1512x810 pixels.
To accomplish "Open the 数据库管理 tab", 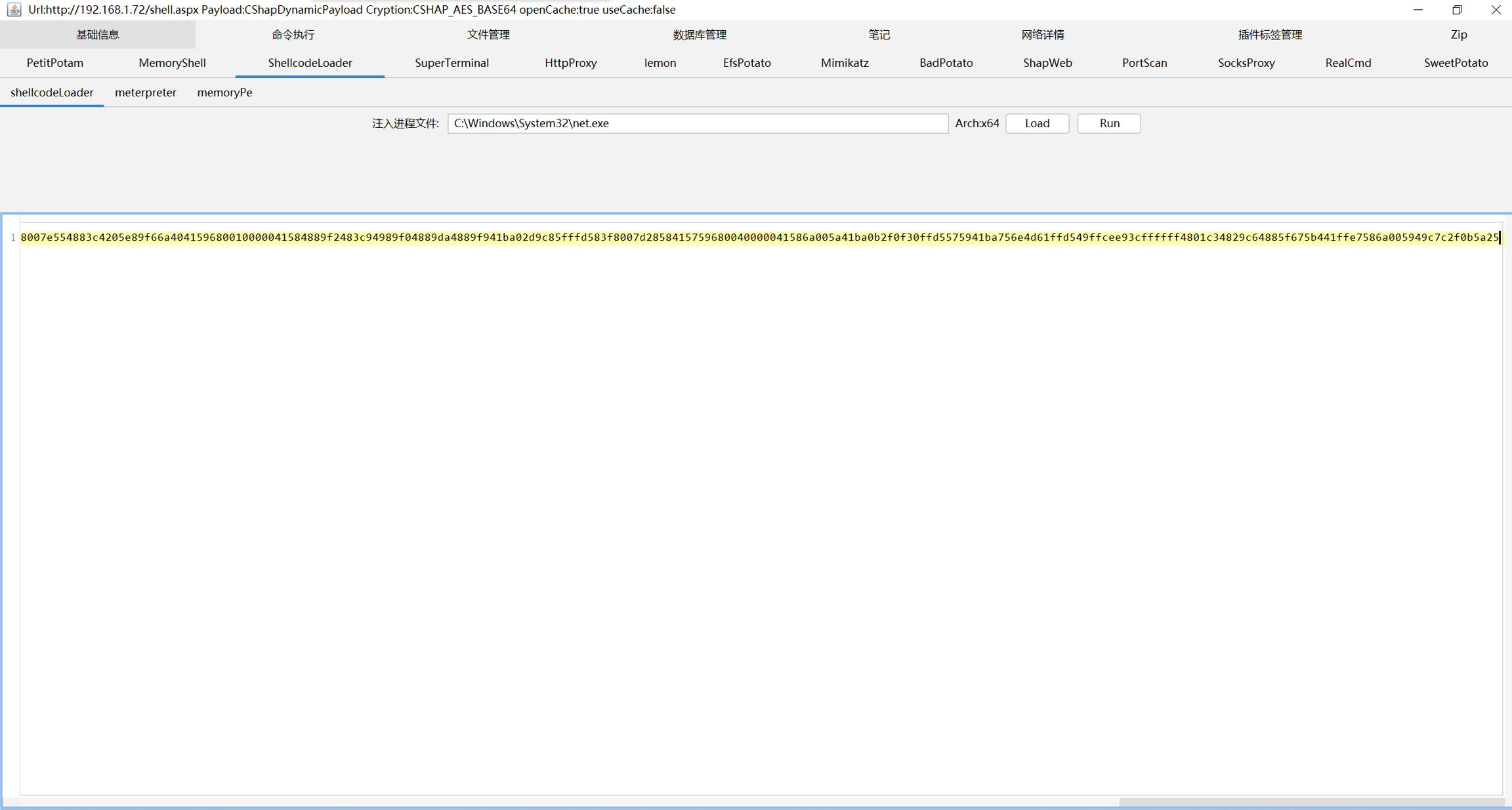I will pos(700,35).
